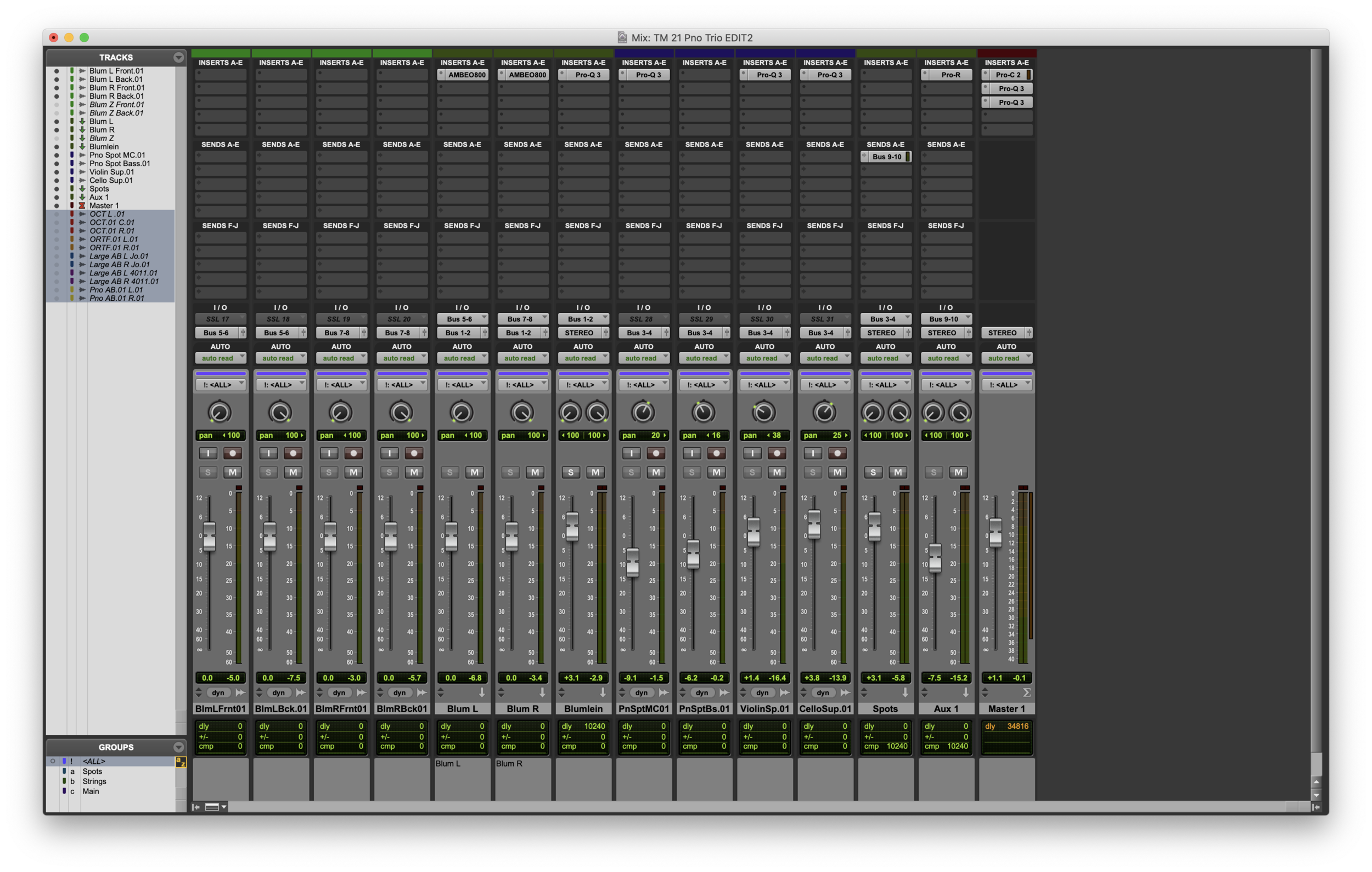Click the Aux 1 track-type arrow icon

pyautogui.click(x=966, y=693)
